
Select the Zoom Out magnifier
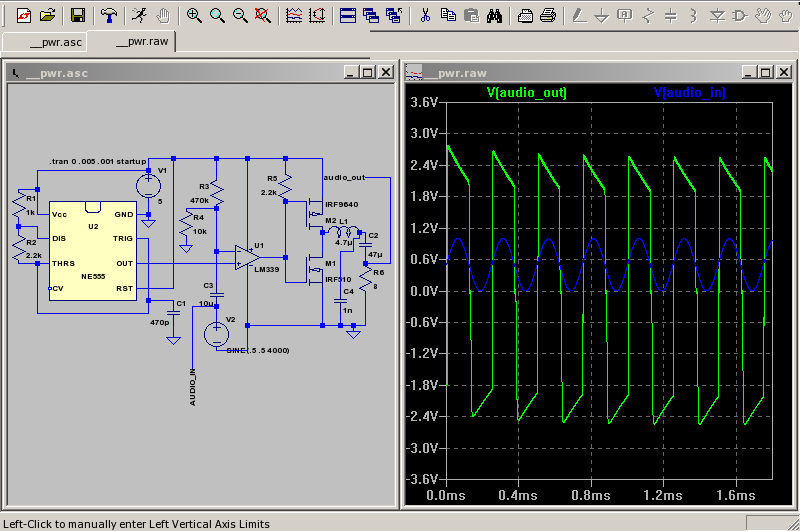(x=240, y=15)
